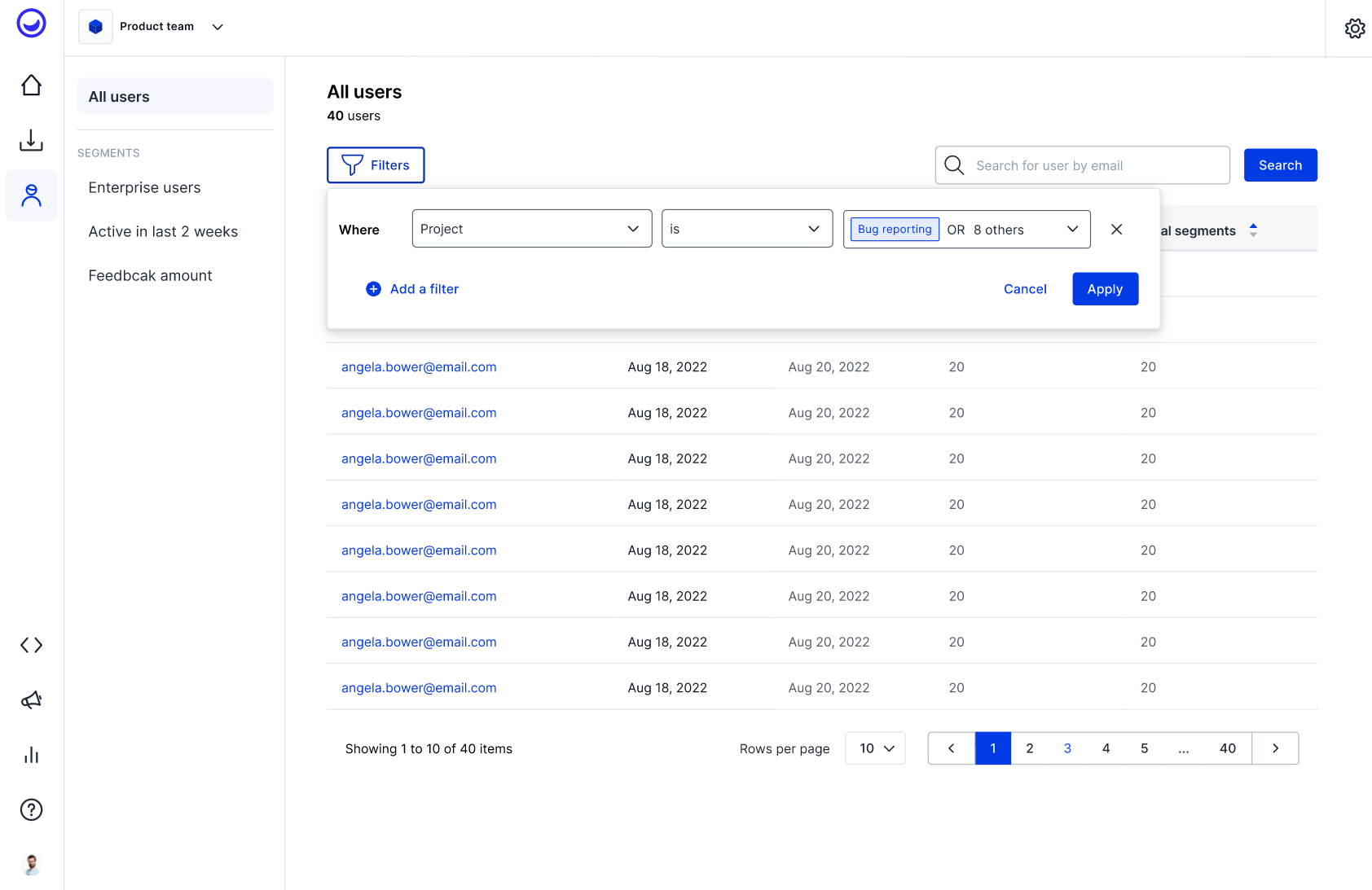Open the Bug reporting values dropdown
This screenshot has height=890, width=1372.
(966, 229)
